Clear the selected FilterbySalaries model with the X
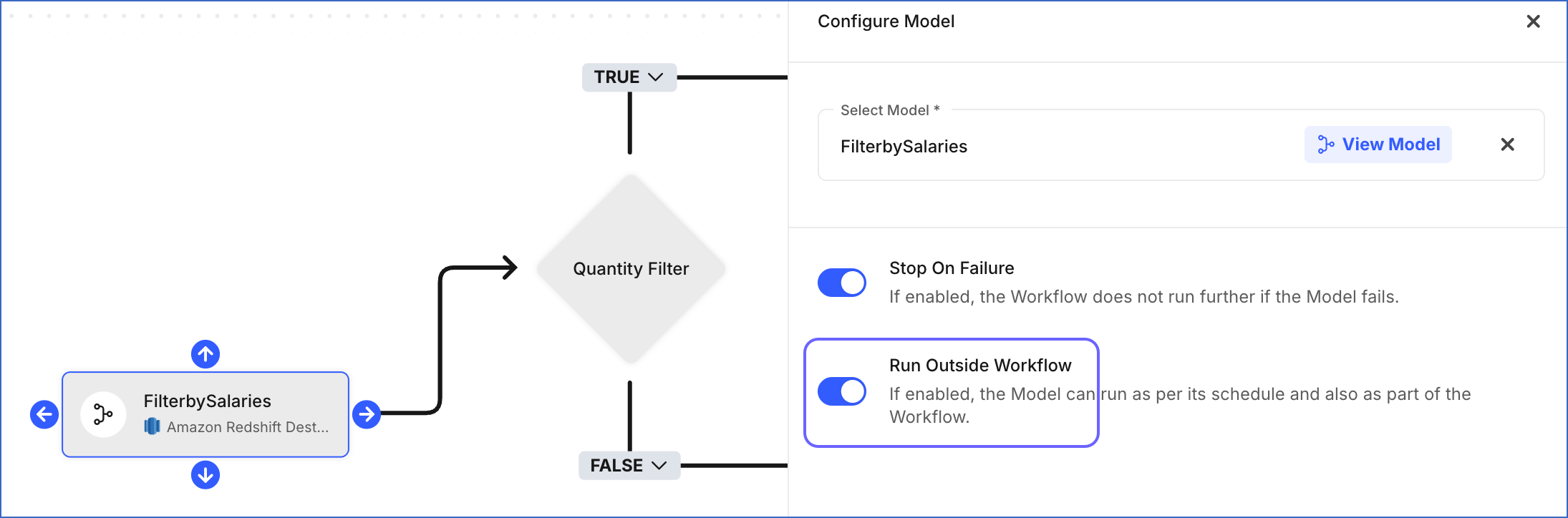The image size is (1568, 518). click(x=1507, y=145)
